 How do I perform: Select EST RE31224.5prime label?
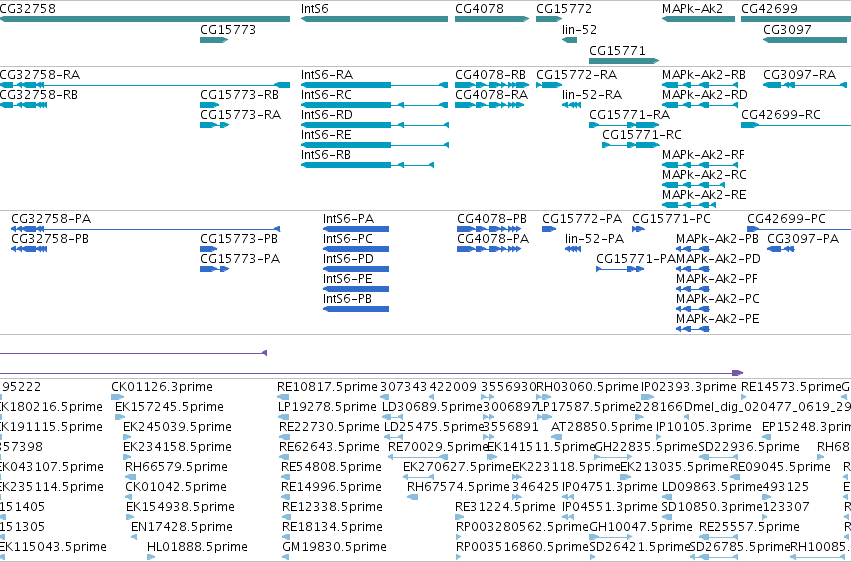tap(505, 507)
